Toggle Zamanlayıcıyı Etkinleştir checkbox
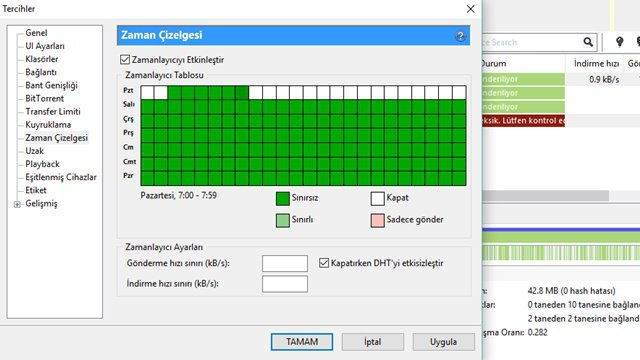Image resolution: width=640 pixels, height=360 pixels. pos(125,60)
